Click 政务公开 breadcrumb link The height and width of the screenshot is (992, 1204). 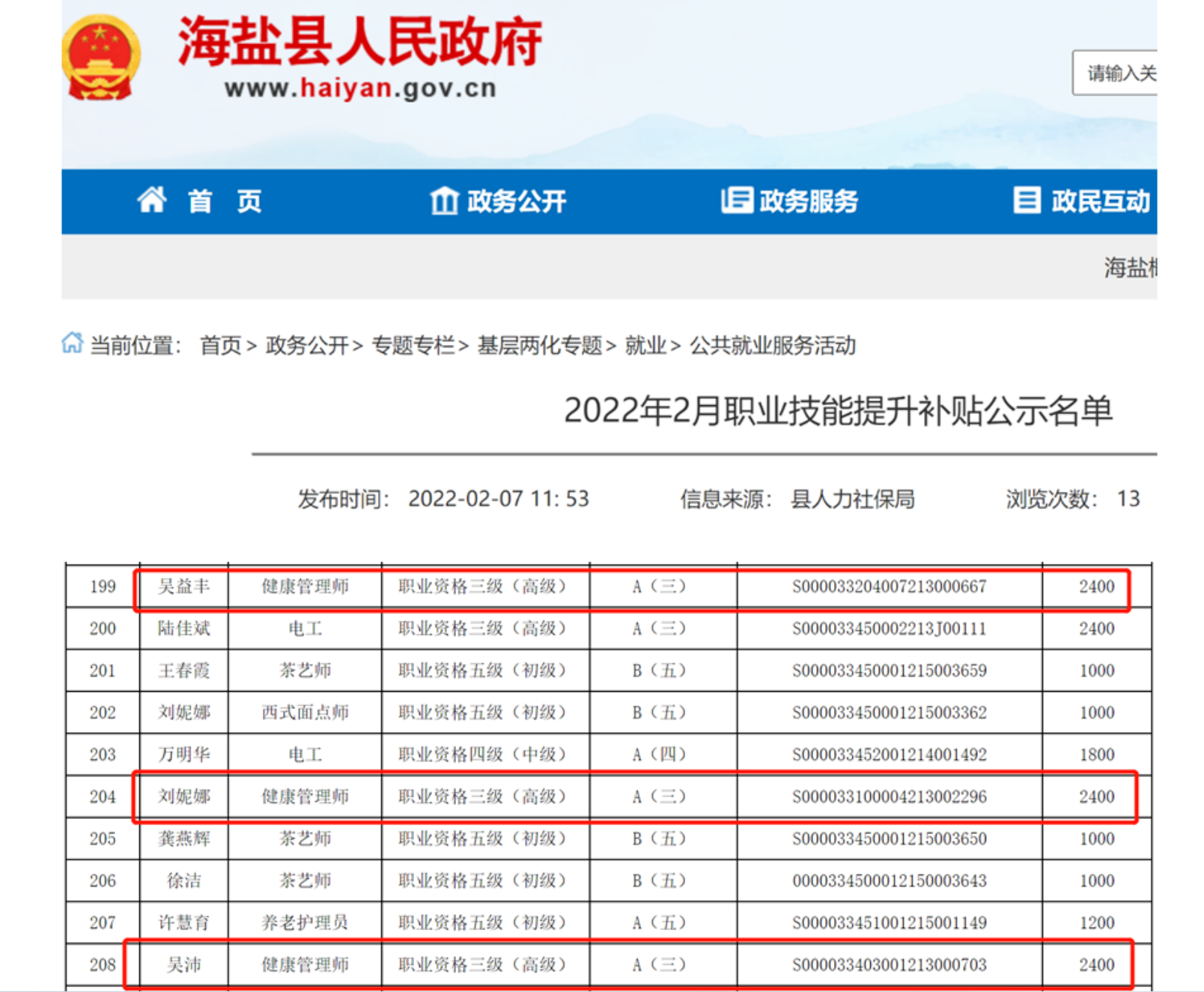(x=307, y=345)
